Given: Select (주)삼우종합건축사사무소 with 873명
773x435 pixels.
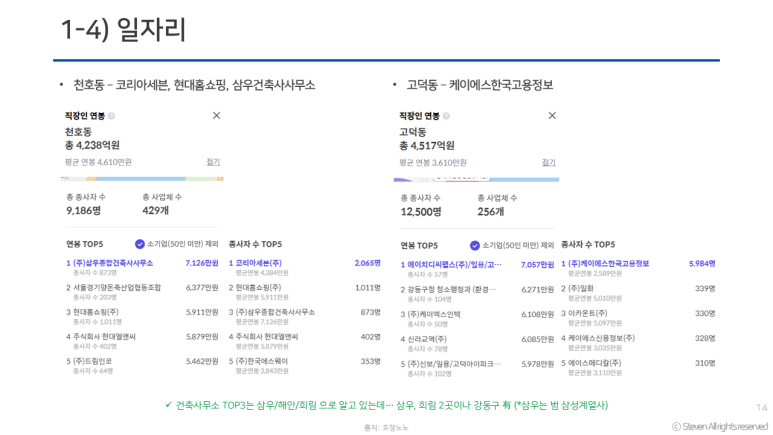Looking at the screenshot, I should [304, 317].
